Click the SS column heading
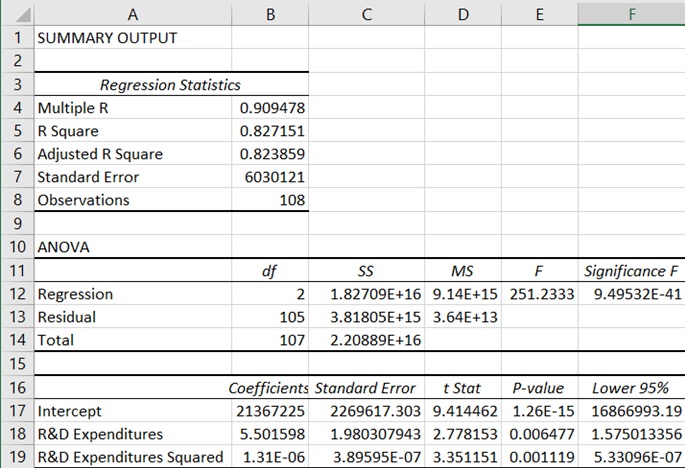This screenshot has width=685, height=468. coord(366,271)
